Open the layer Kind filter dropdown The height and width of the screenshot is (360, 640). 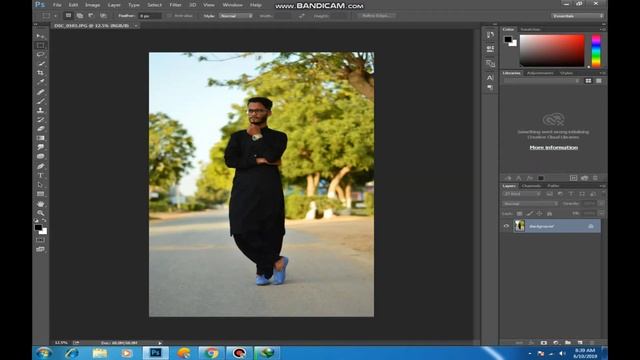click(521, 194)
